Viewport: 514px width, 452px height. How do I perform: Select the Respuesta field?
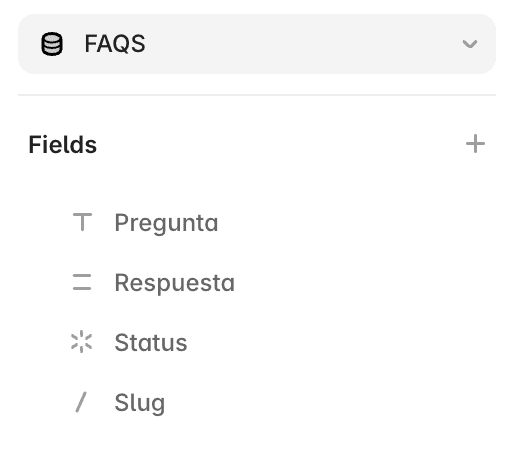[257, 282]
